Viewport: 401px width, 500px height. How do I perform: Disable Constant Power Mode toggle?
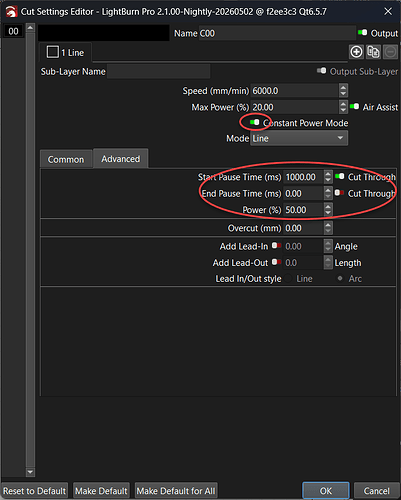click(x=255, y=122)
